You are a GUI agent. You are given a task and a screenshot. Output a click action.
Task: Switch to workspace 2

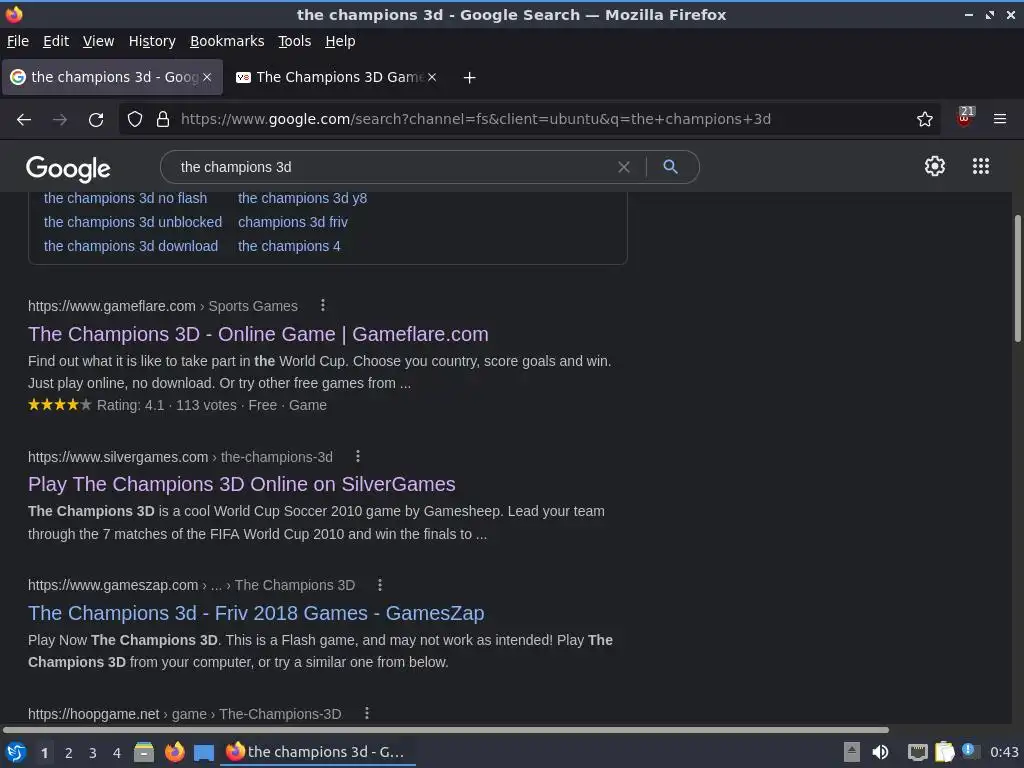tap(69, 753)
